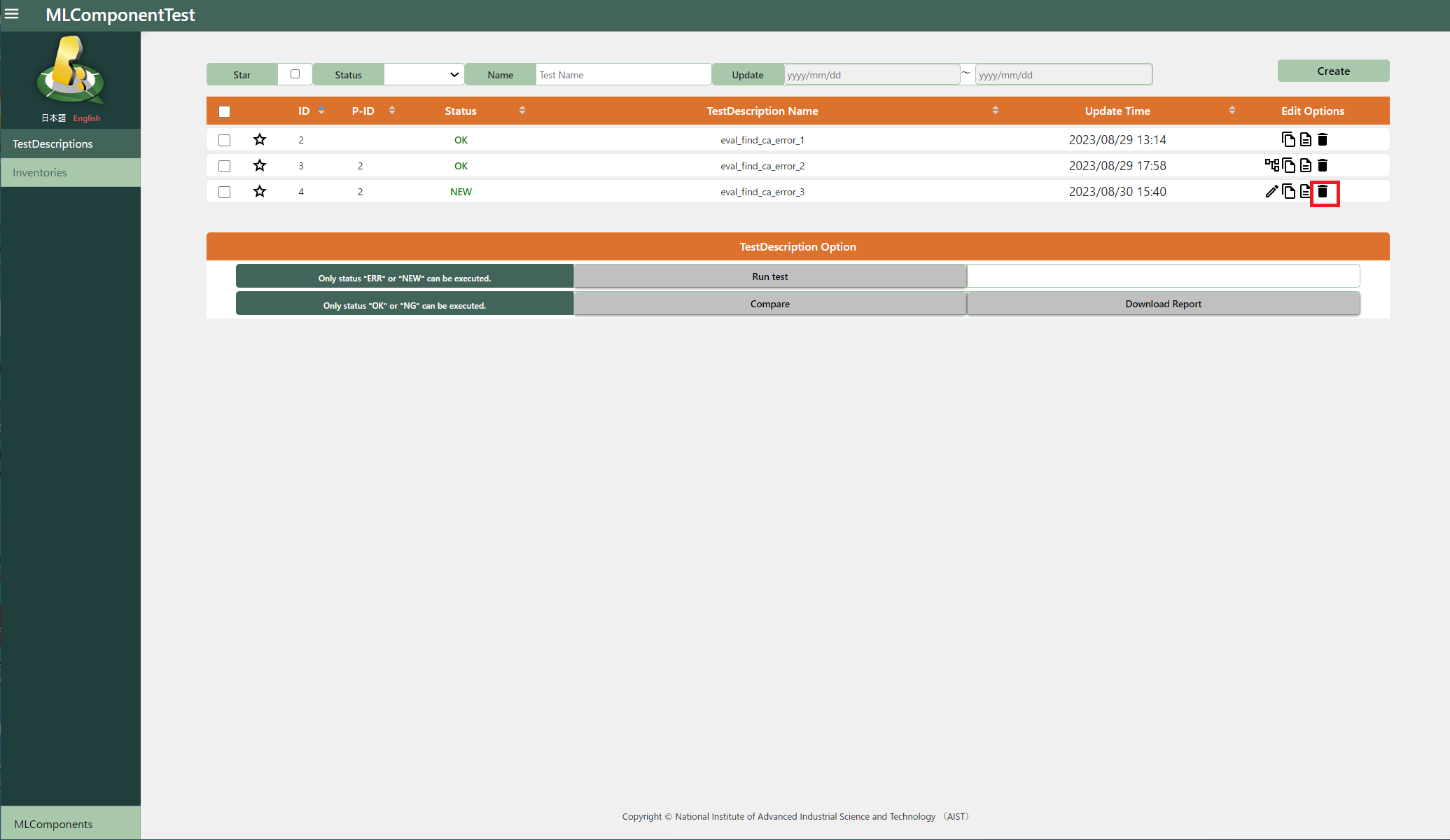
Task: Select the checkbox for the row with ID 4
Action: 224,192
